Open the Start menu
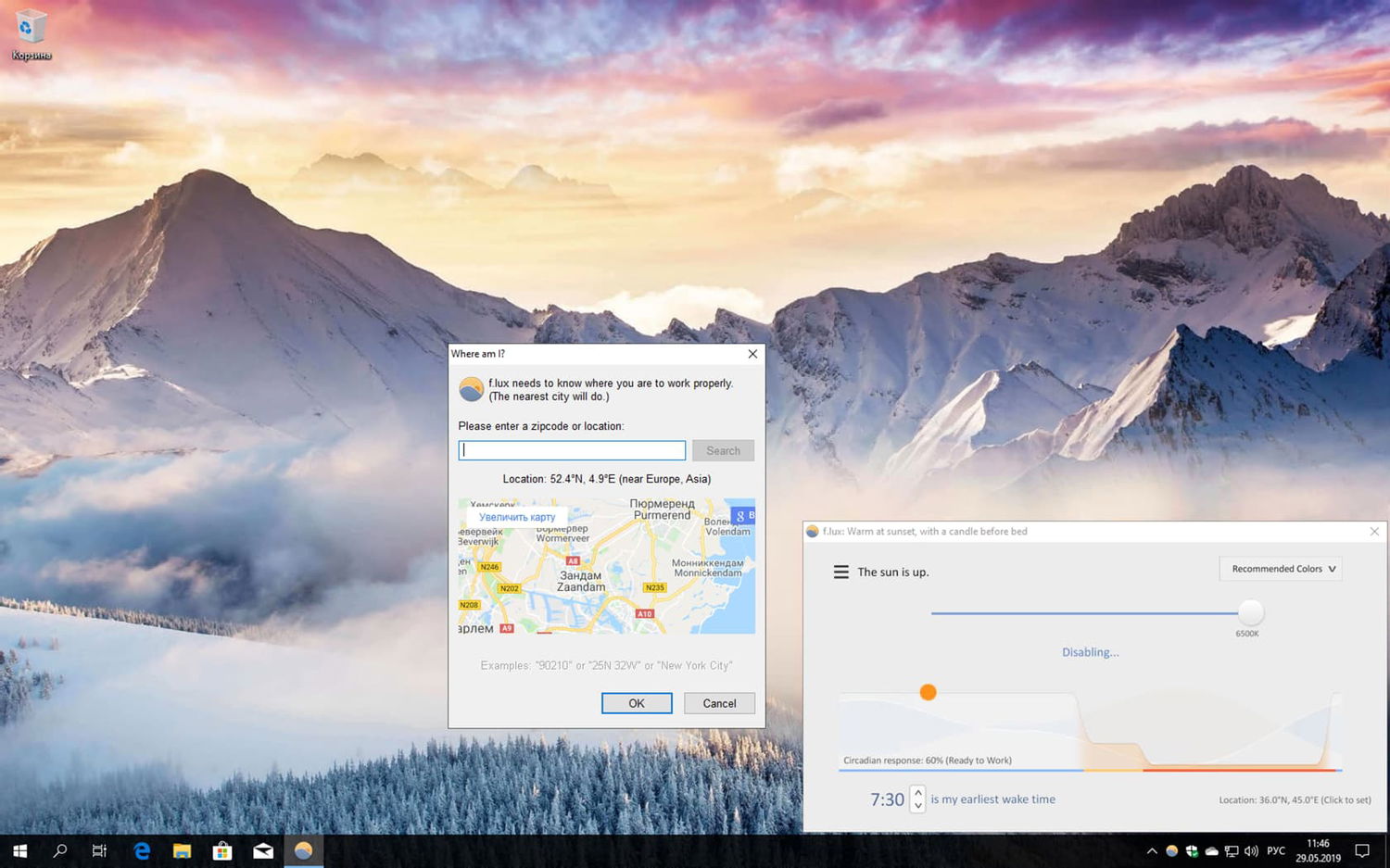The width and height of the screenshot is (1390, 868). pos(18,849)
